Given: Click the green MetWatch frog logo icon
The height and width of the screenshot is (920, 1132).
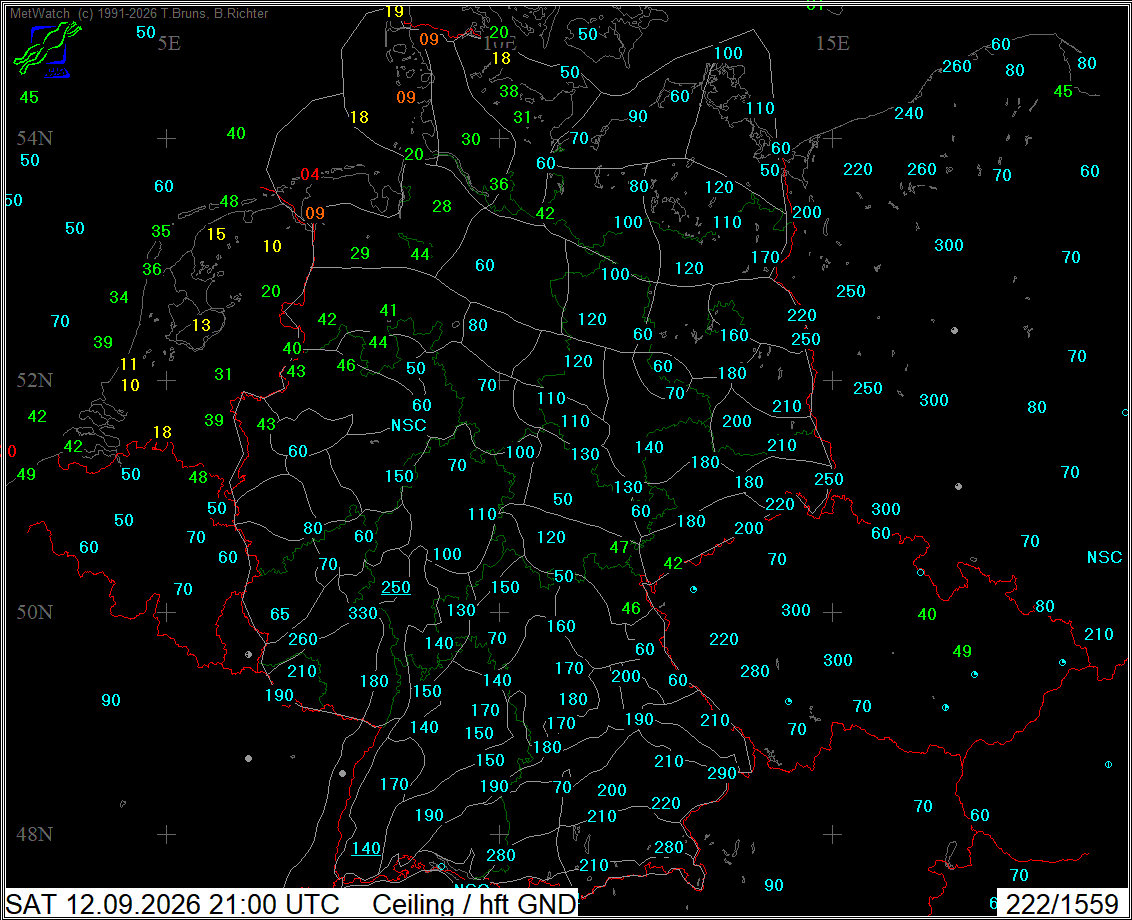Looking at the screenshot, I should (47, 49).
